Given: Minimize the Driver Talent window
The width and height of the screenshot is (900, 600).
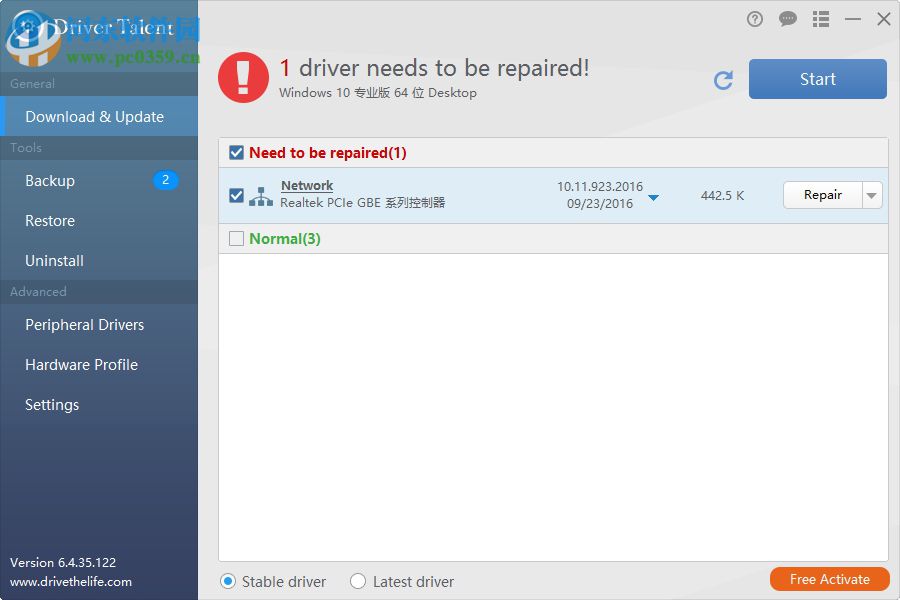Looking at the screenshot, I should pos(853,20).
